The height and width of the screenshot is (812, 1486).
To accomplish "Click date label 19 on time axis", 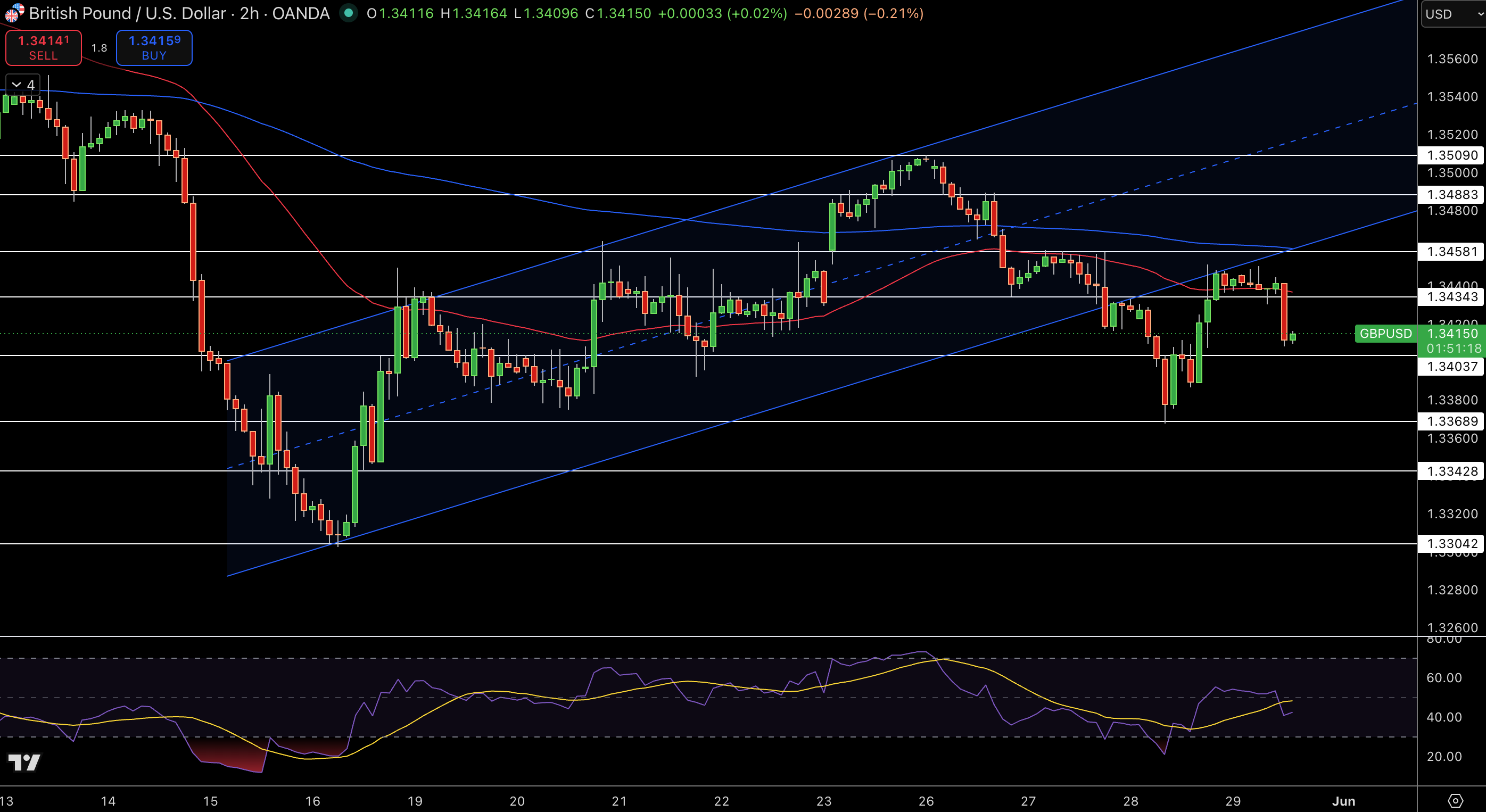I will (x=415, y=801).
